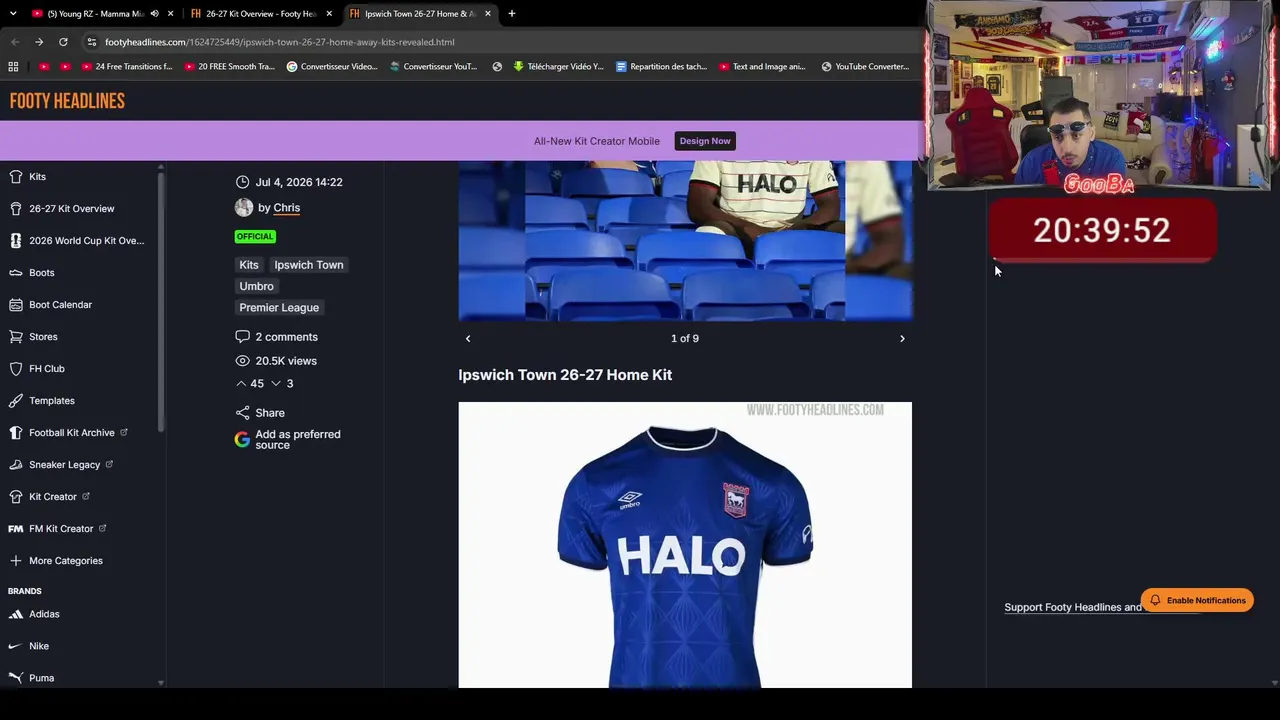Open the YouTube Converter bookmark
Image resolution: width=1280 pixels, height=720 pixels.
(865, 67)
